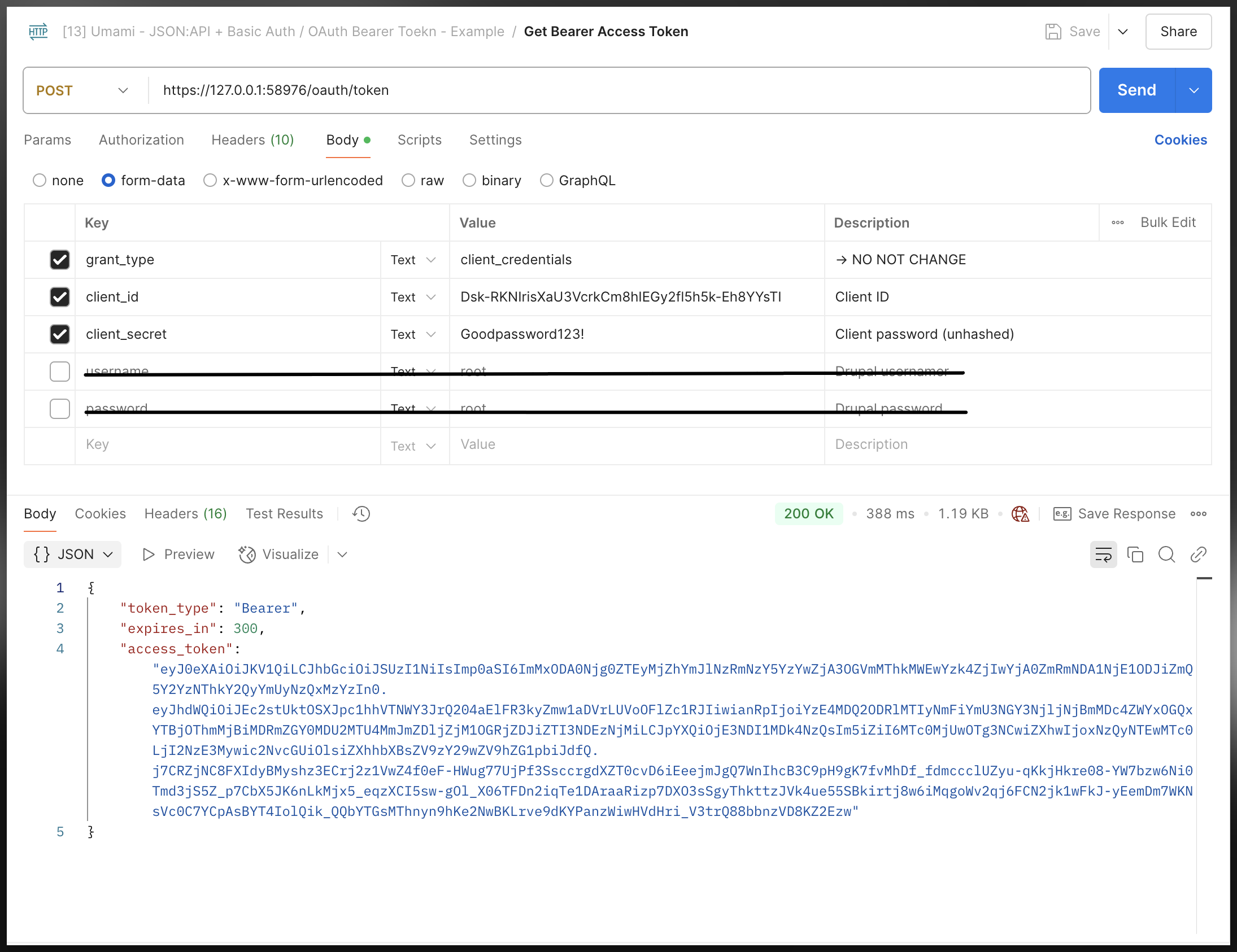Open the response more options ellipsis
Viewport: 1237px width, 952px height.
(1198, 514)
